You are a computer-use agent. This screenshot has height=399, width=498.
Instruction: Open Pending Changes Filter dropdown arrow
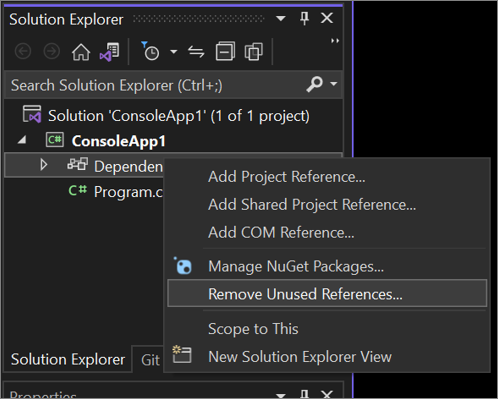(173, 52)
